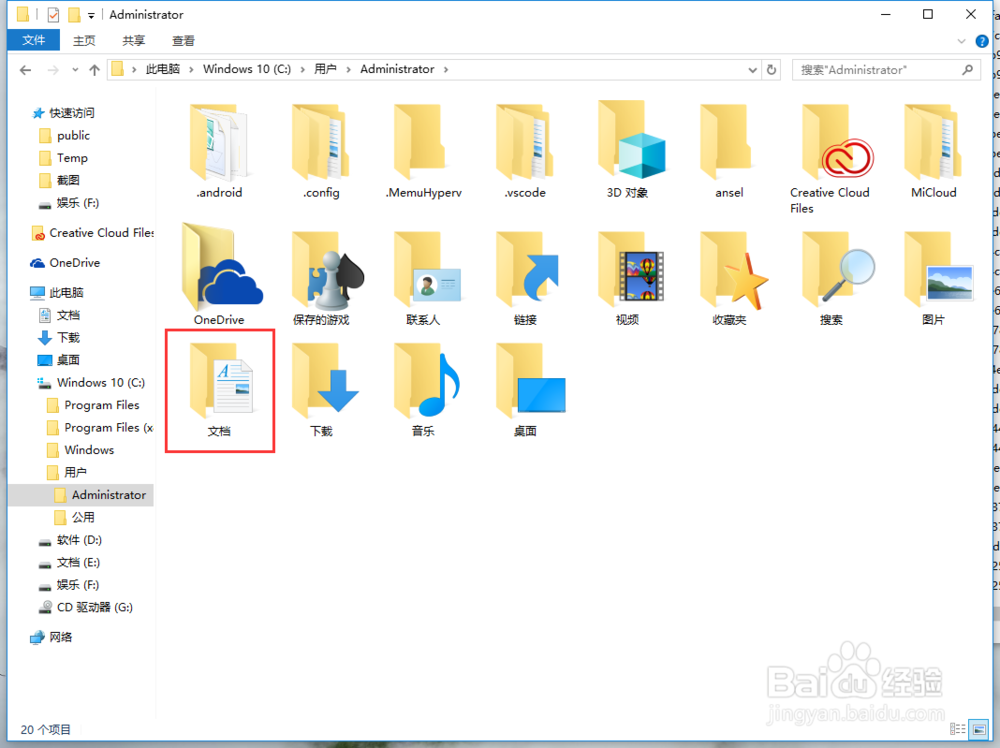Select OneDrive in navigation pane
This screenshot has height=748, width=1000.
[x=74, y=263]
